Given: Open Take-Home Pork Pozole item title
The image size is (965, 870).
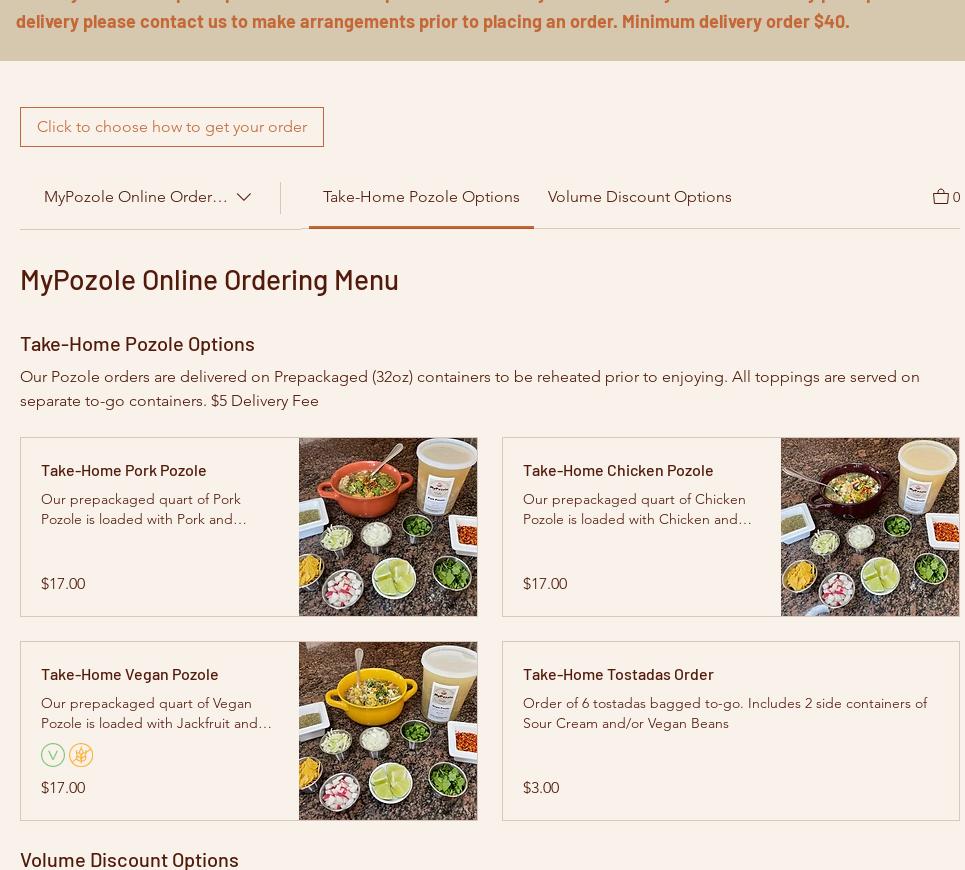Looking at the screenshot, I should [x=124, y=471].
